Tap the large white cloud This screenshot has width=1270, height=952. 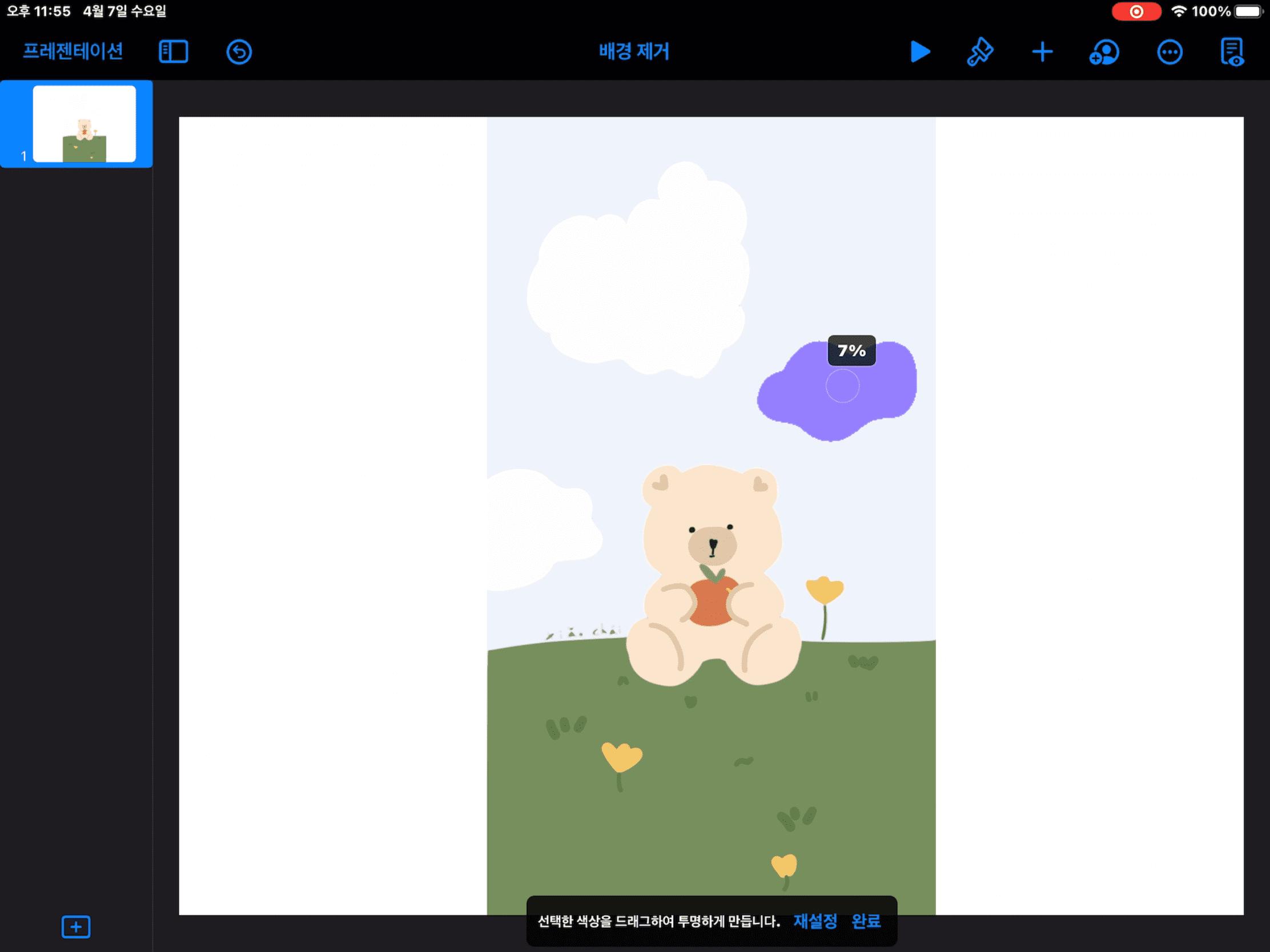tap(637, 276)
